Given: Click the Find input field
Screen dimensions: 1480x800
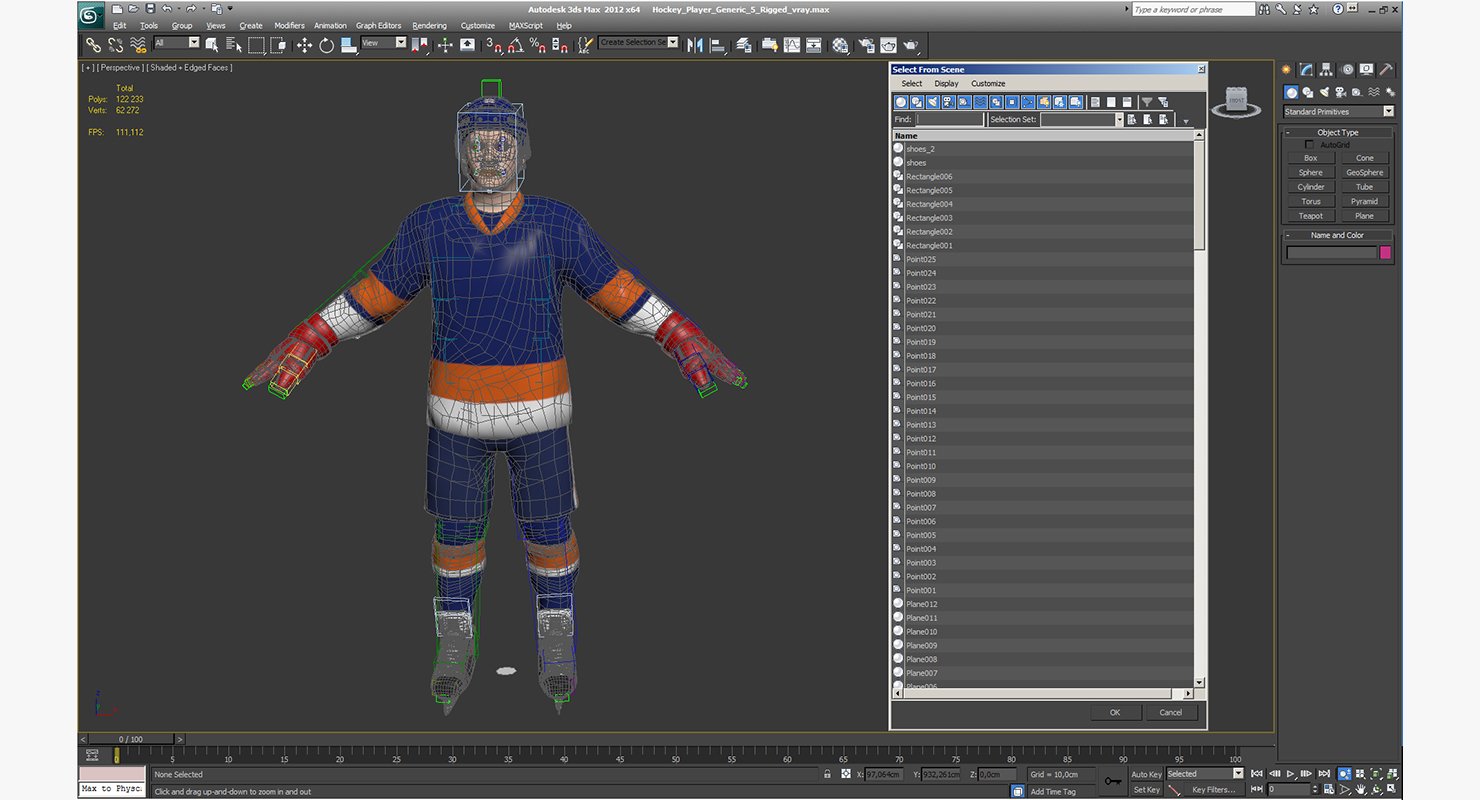Looking at the screenshot, I should (950, 119).
